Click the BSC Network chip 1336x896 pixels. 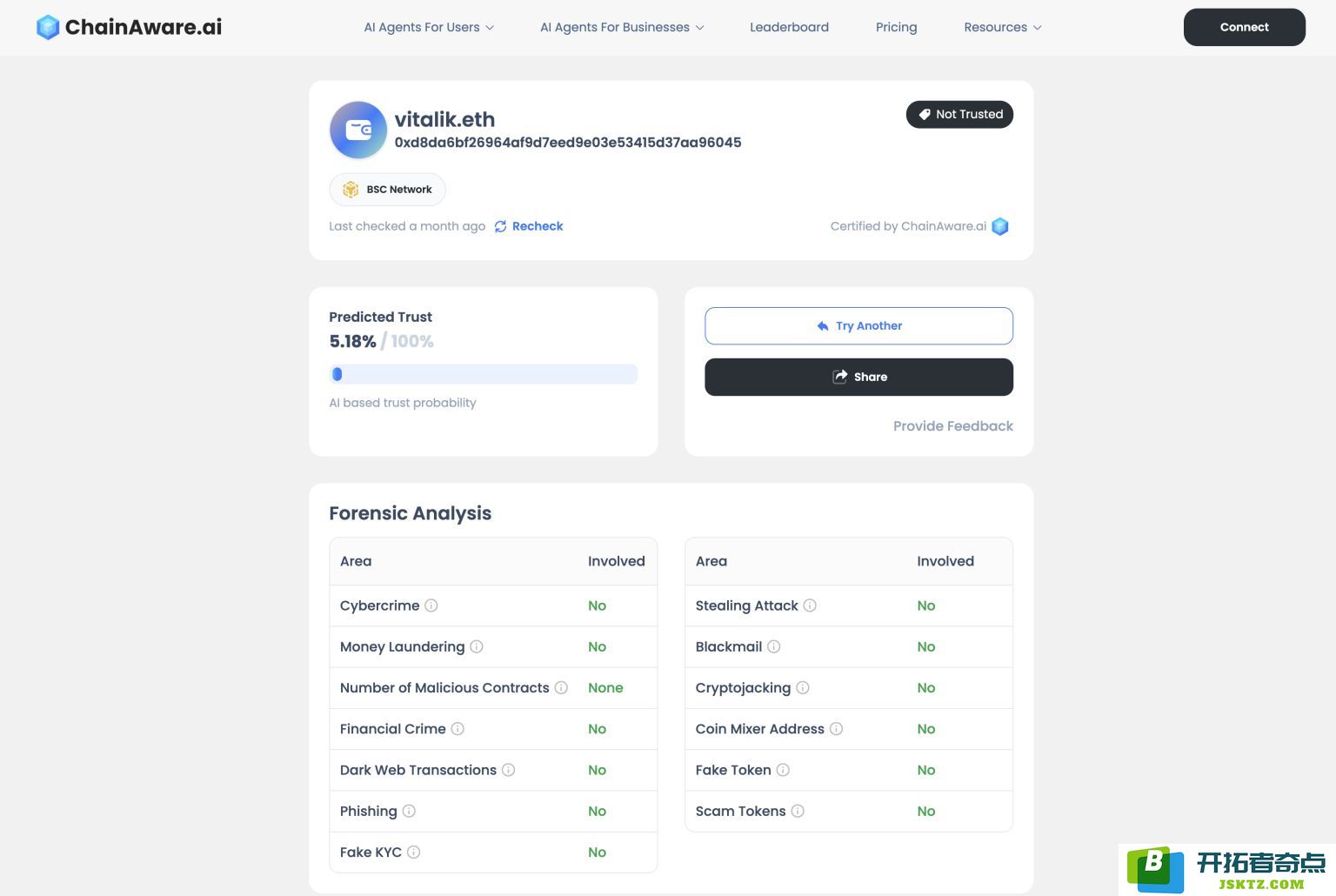pos(387,190)
